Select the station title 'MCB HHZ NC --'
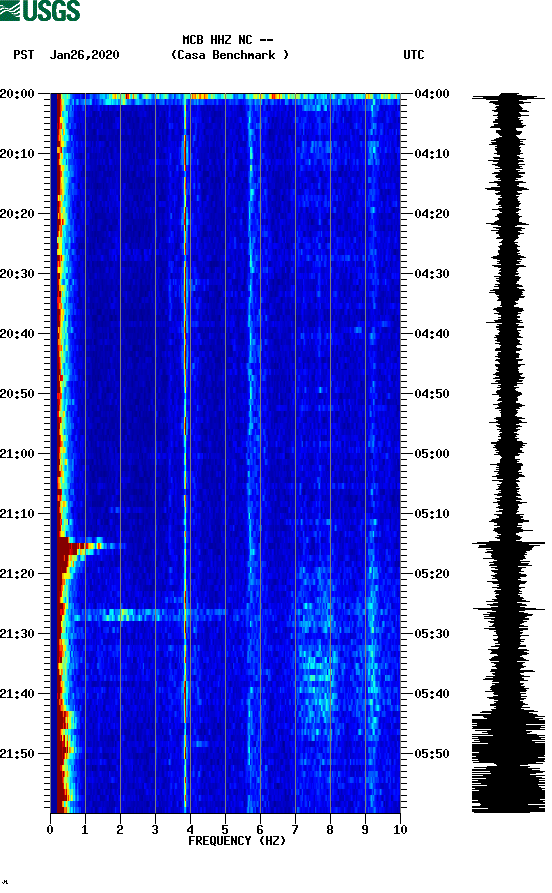Screen dimensions: 552x893 pos(228,40)
